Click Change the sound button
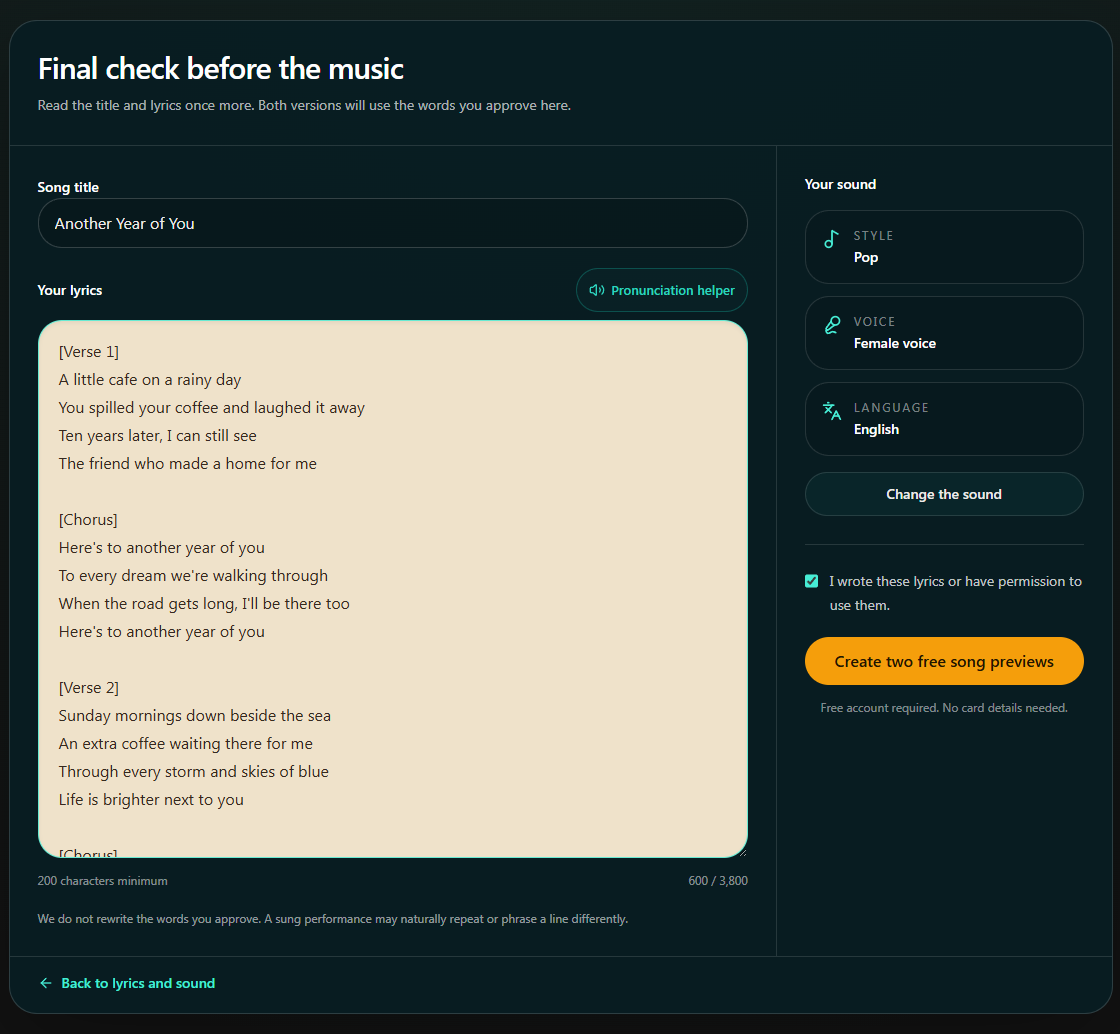 coord(944,494)
